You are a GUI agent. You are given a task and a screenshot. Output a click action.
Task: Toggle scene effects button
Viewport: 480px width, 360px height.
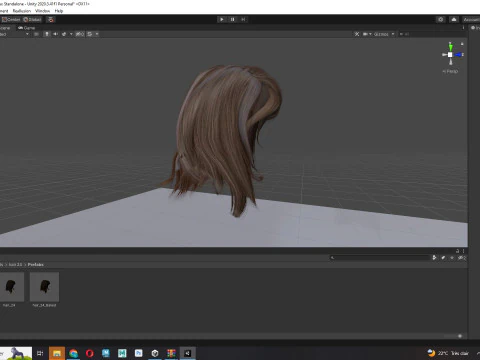click(x=64, y=34)
